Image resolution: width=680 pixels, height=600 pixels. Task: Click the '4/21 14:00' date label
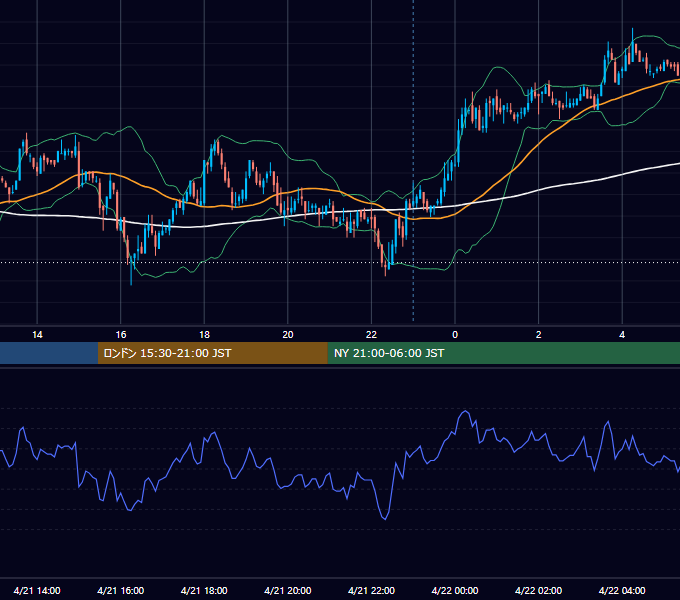point(37,590)
